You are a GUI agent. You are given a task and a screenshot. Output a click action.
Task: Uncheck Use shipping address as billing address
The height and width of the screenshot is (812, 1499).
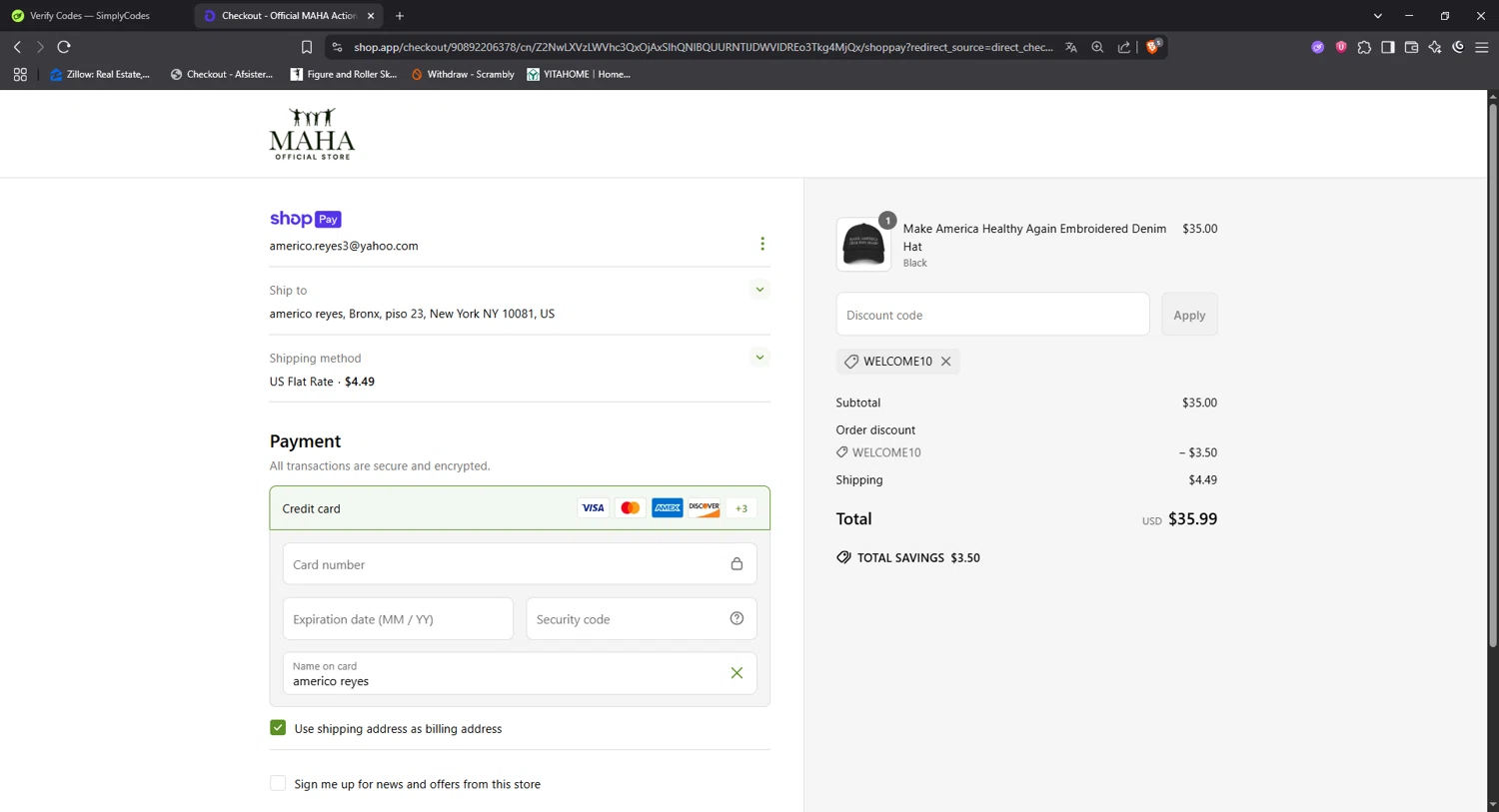click(278, 728)
